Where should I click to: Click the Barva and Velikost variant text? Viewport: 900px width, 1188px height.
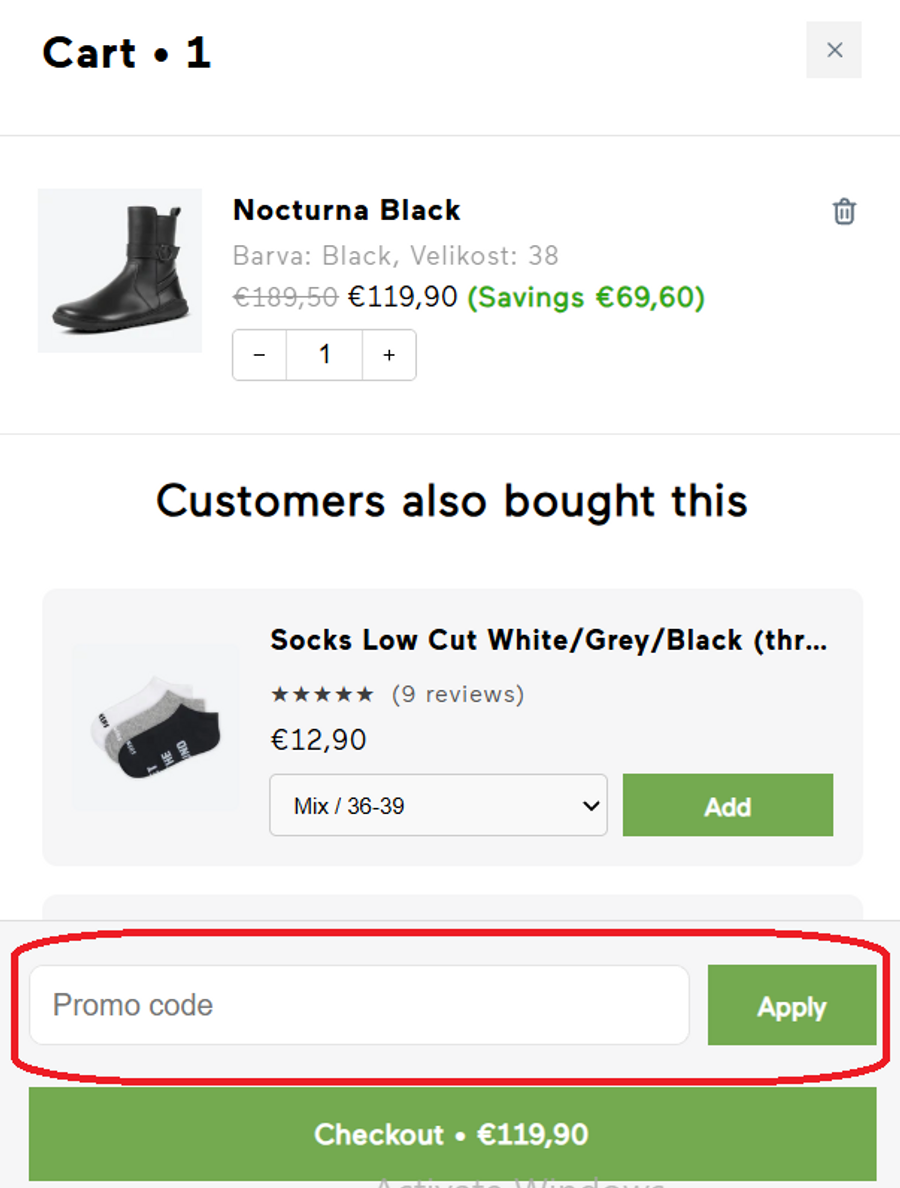[x=395, y=256]
